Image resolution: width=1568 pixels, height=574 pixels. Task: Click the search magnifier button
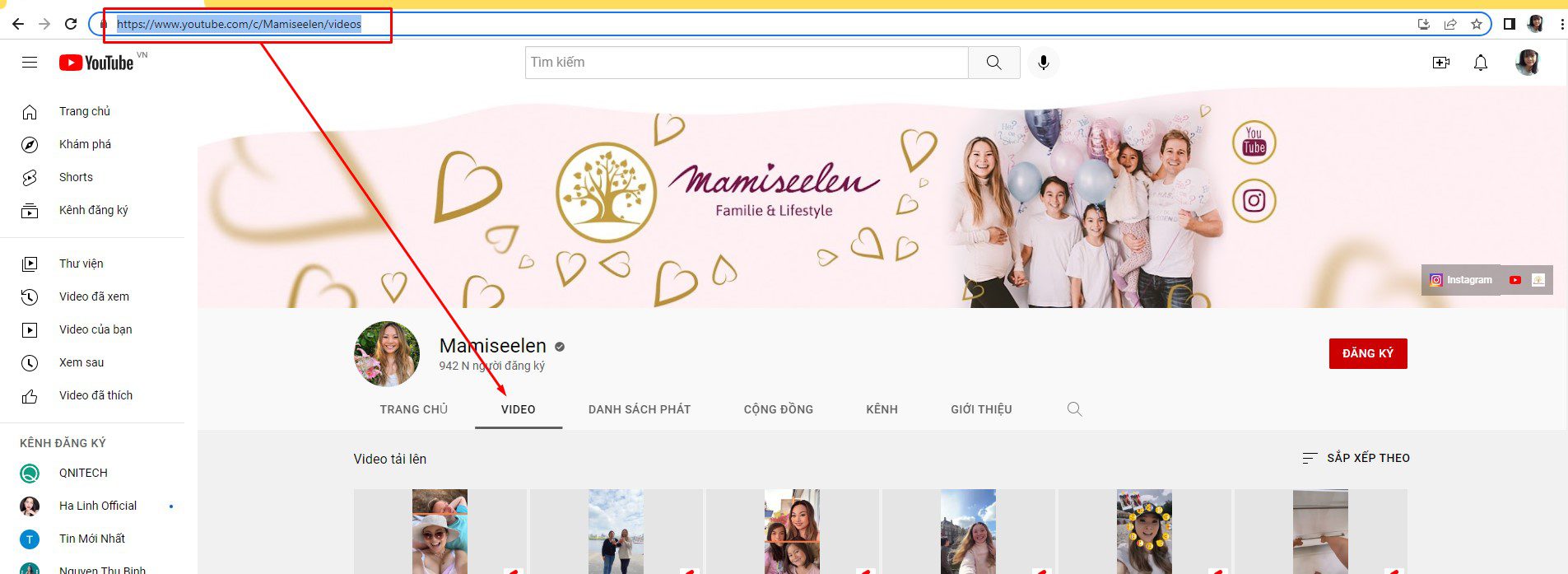point(994,63)
